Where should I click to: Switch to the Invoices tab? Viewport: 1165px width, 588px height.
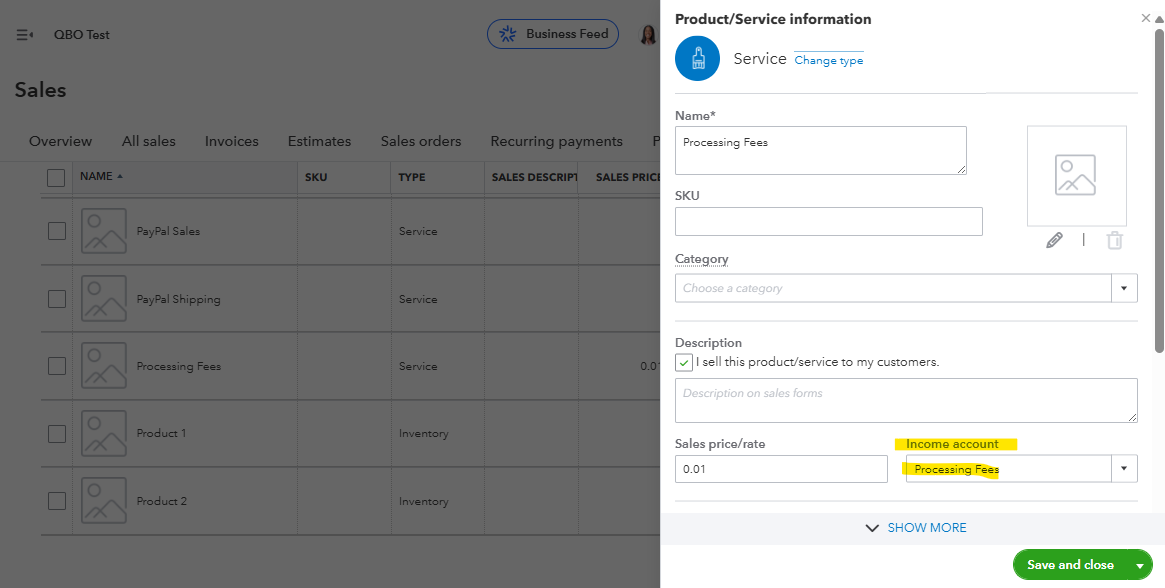[231, 141]
